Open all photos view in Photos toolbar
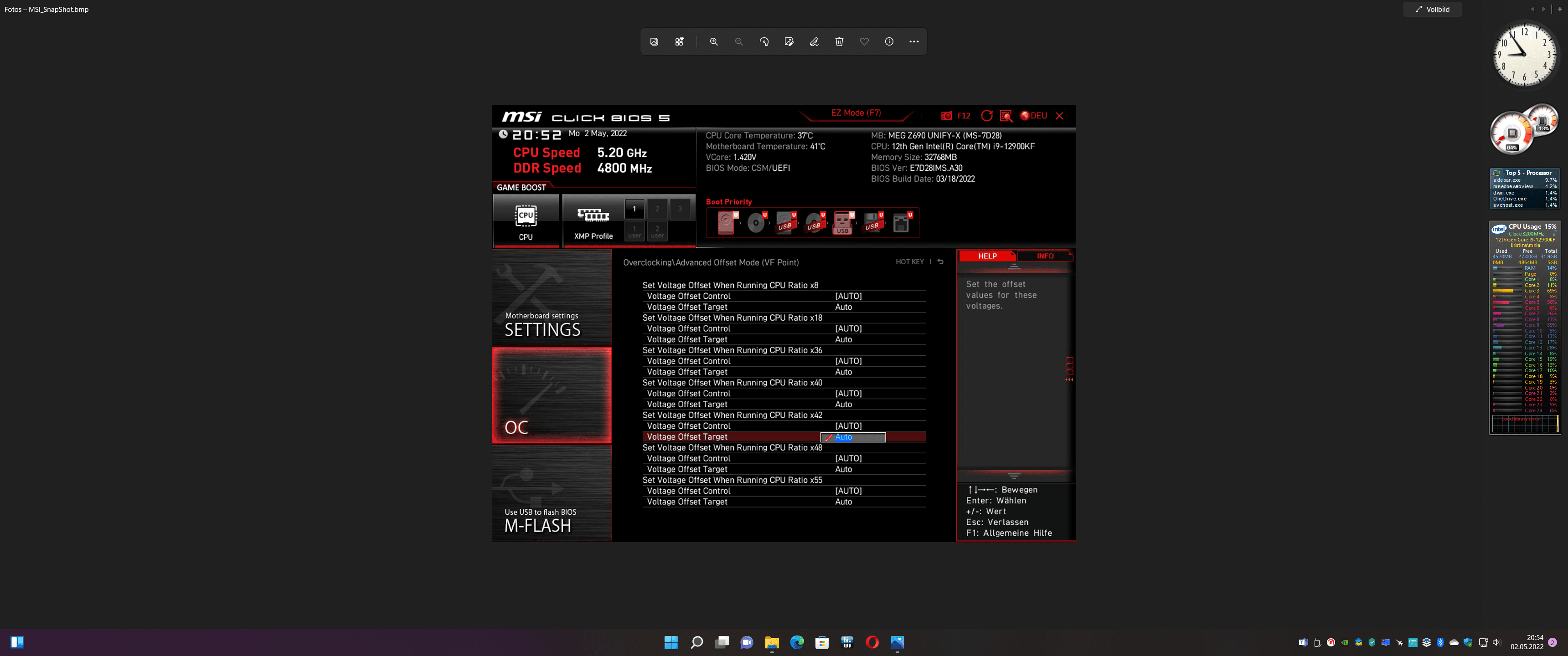 click(655, 41)
